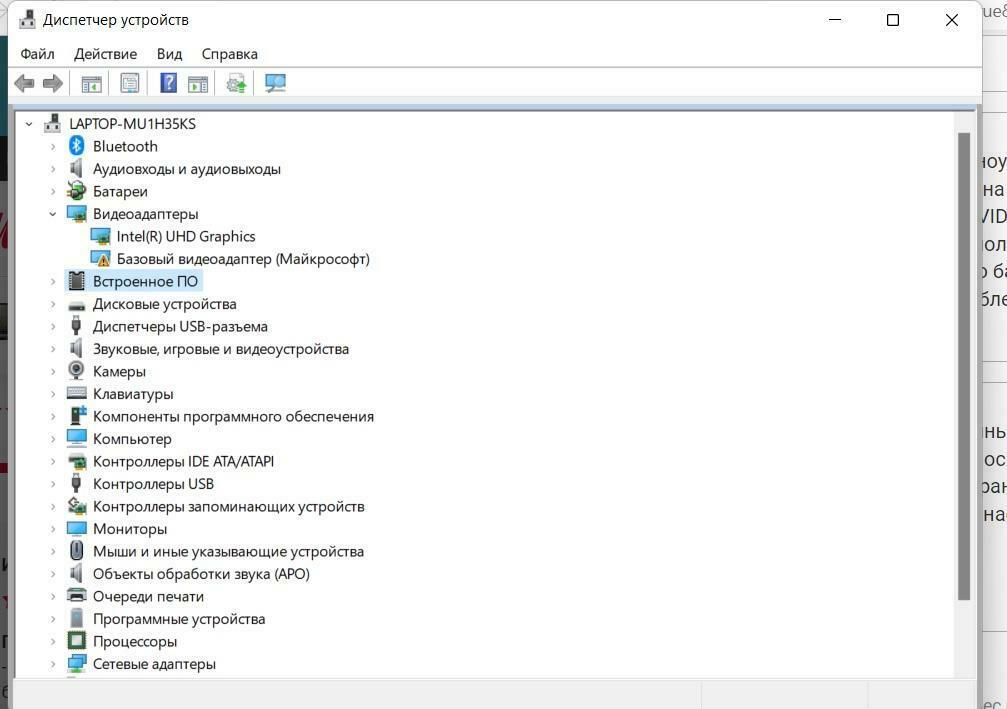Viewport: 1007px width, 709px height.
Task: Scan for hardware changes via the monitor icon
Action: point(276,83)
